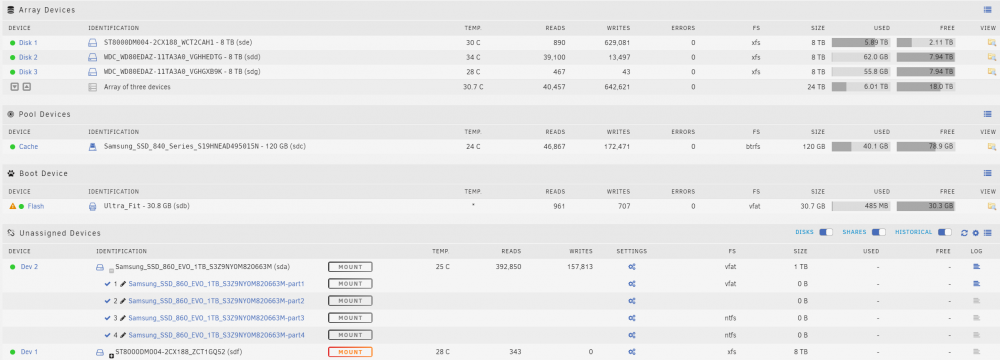Collapse the Dev 2 Samsung SSD partition list
This screenshot has height=360, width=1000.
click(112, 271)
